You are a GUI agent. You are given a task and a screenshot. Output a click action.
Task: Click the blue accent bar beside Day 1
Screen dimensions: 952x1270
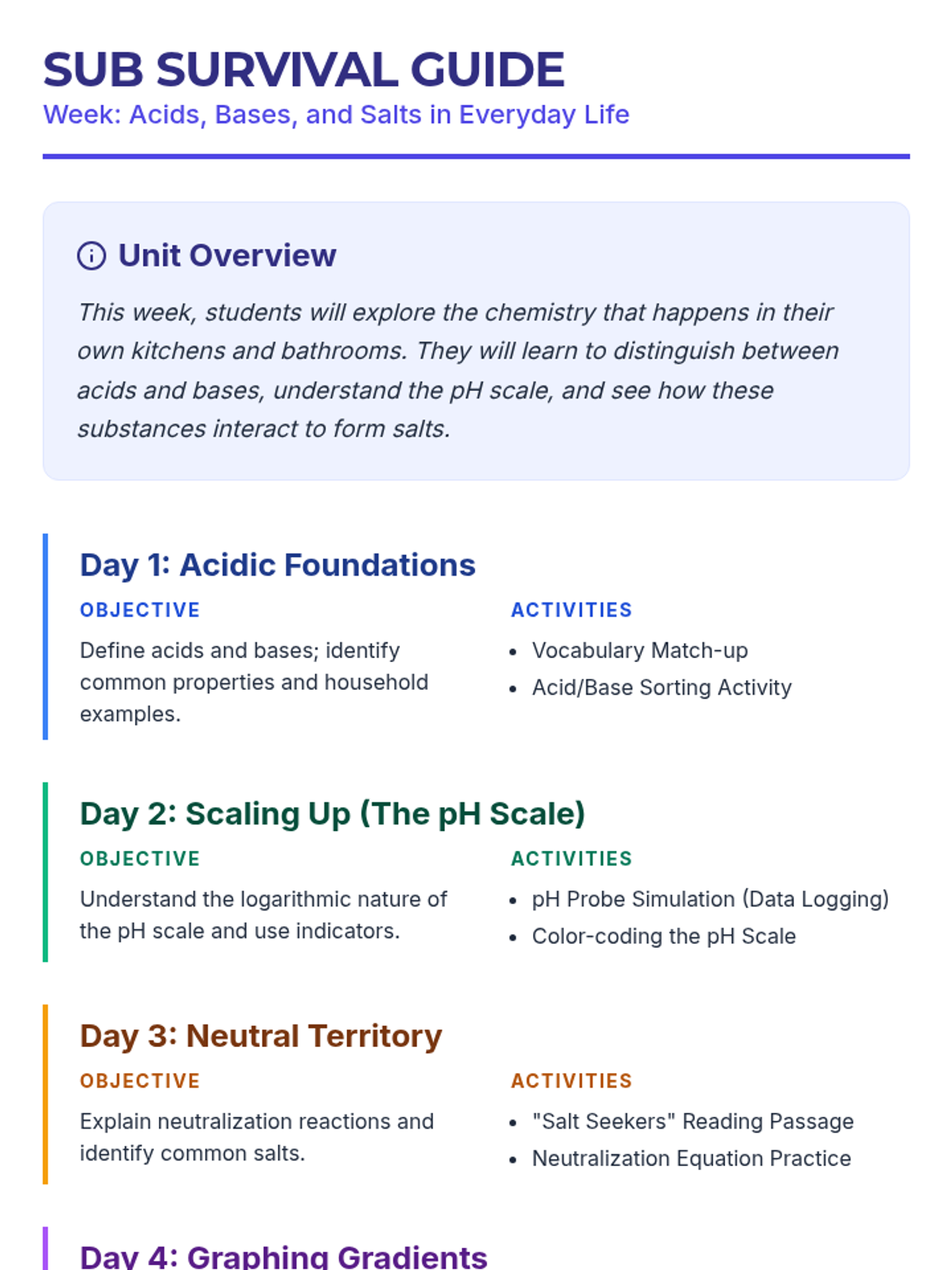(45, 637)
